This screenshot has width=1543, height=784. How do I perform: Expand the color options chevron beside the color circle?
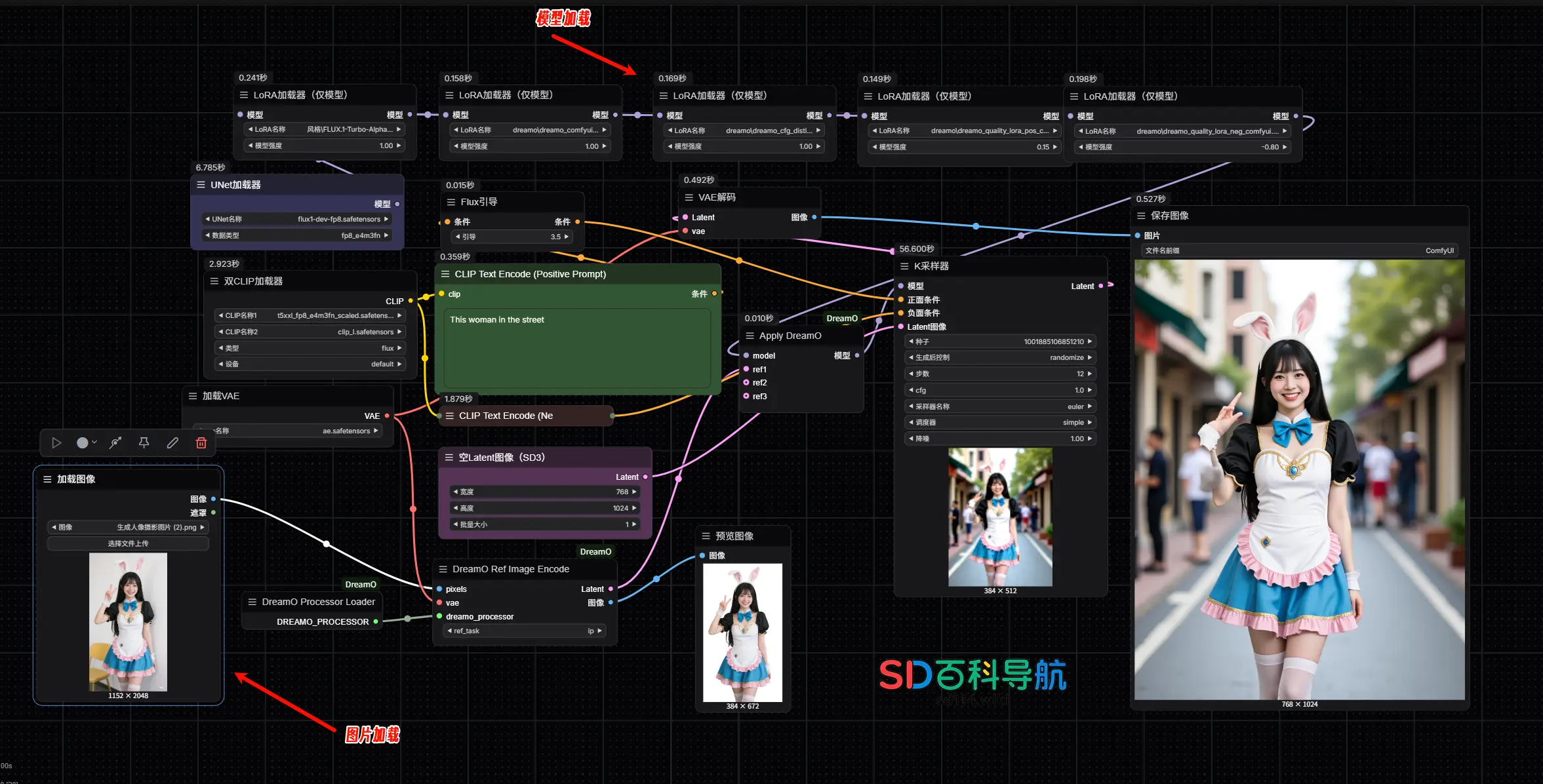[94, 442]
